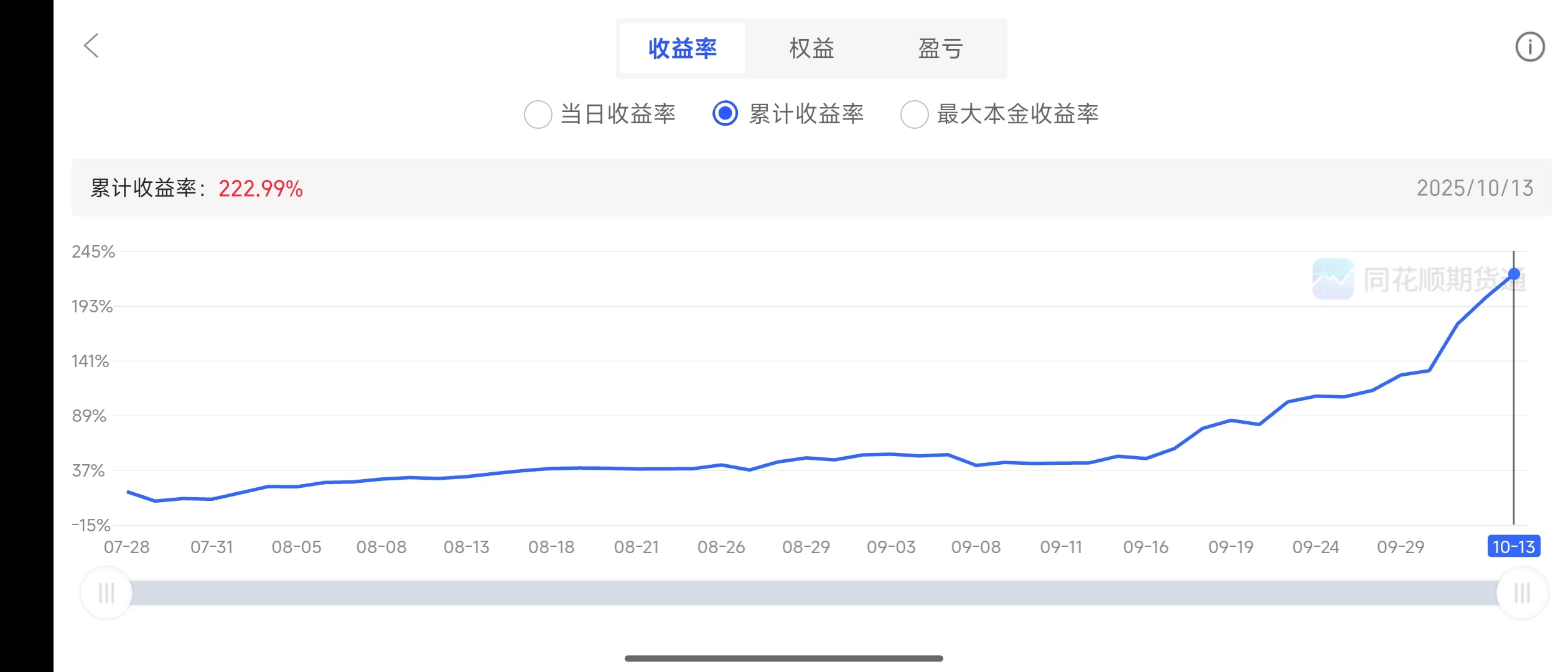This screenshot has height=672, width=1568.
Task: Open the info circle icon
Action: point(1529,47)
